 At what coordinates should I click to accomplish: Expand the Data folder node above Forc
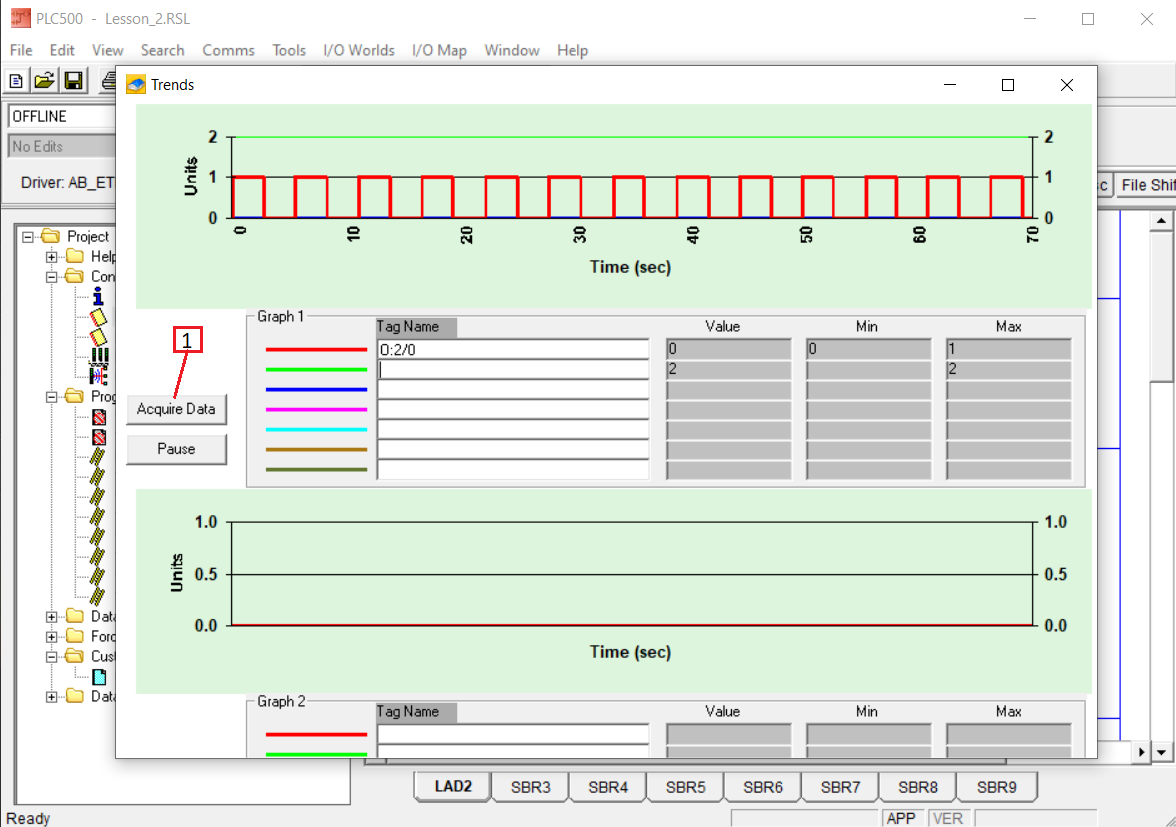coord(51,617)
